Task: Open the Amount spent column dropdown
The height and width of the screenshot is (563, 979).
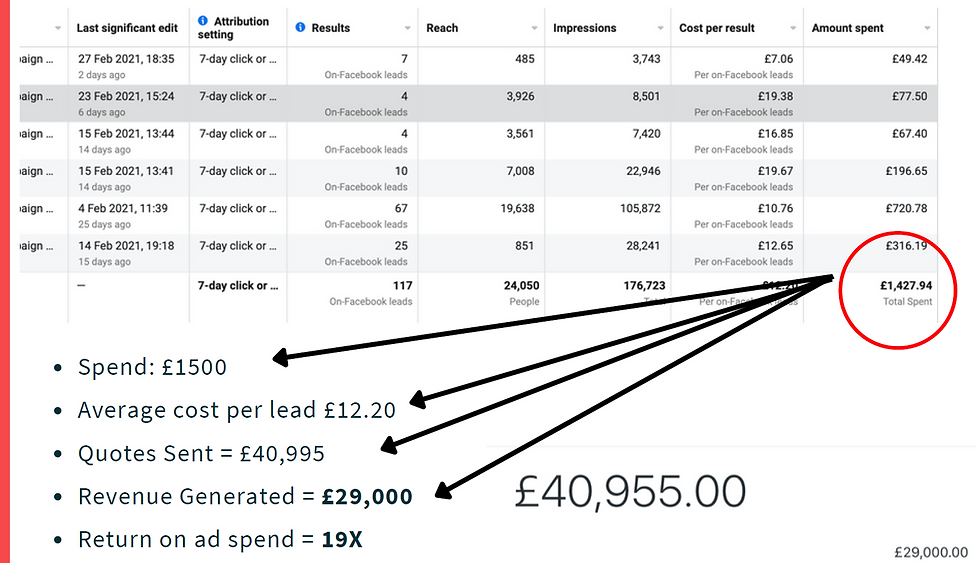Action: [x=927, y=28]
